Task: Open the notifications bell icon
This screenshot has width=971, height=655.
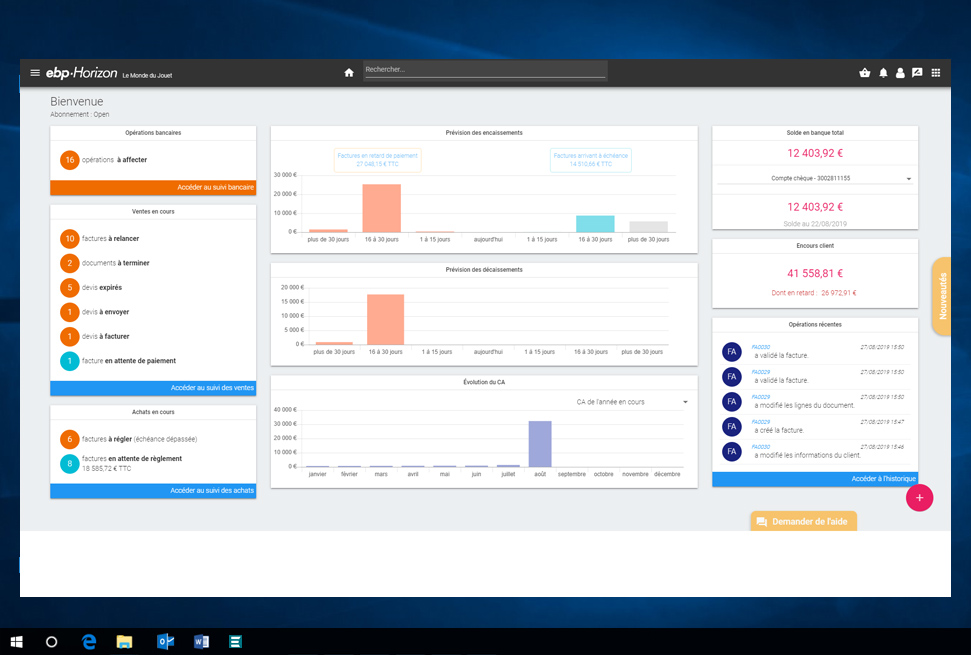Action: [x=882, y=72]
